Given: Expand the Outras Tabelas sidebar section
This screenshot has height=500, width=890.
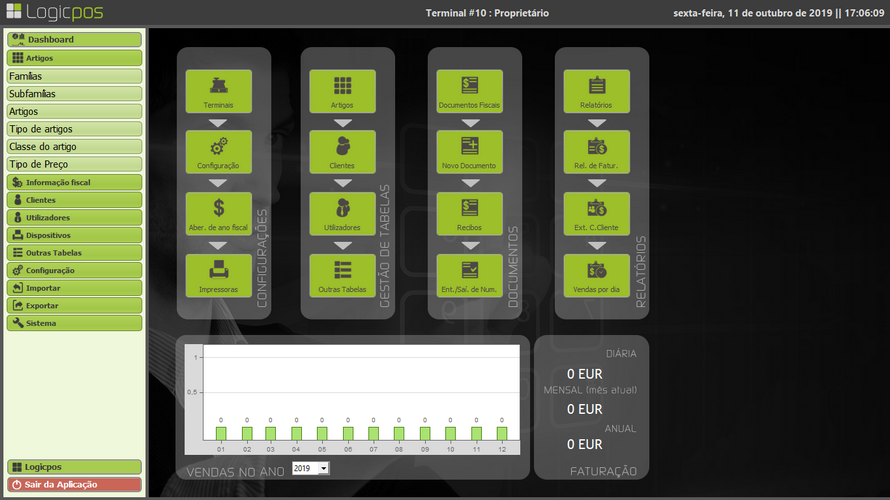Looking at the screenshot, I should pyautogui.click(x=74, y=253).
